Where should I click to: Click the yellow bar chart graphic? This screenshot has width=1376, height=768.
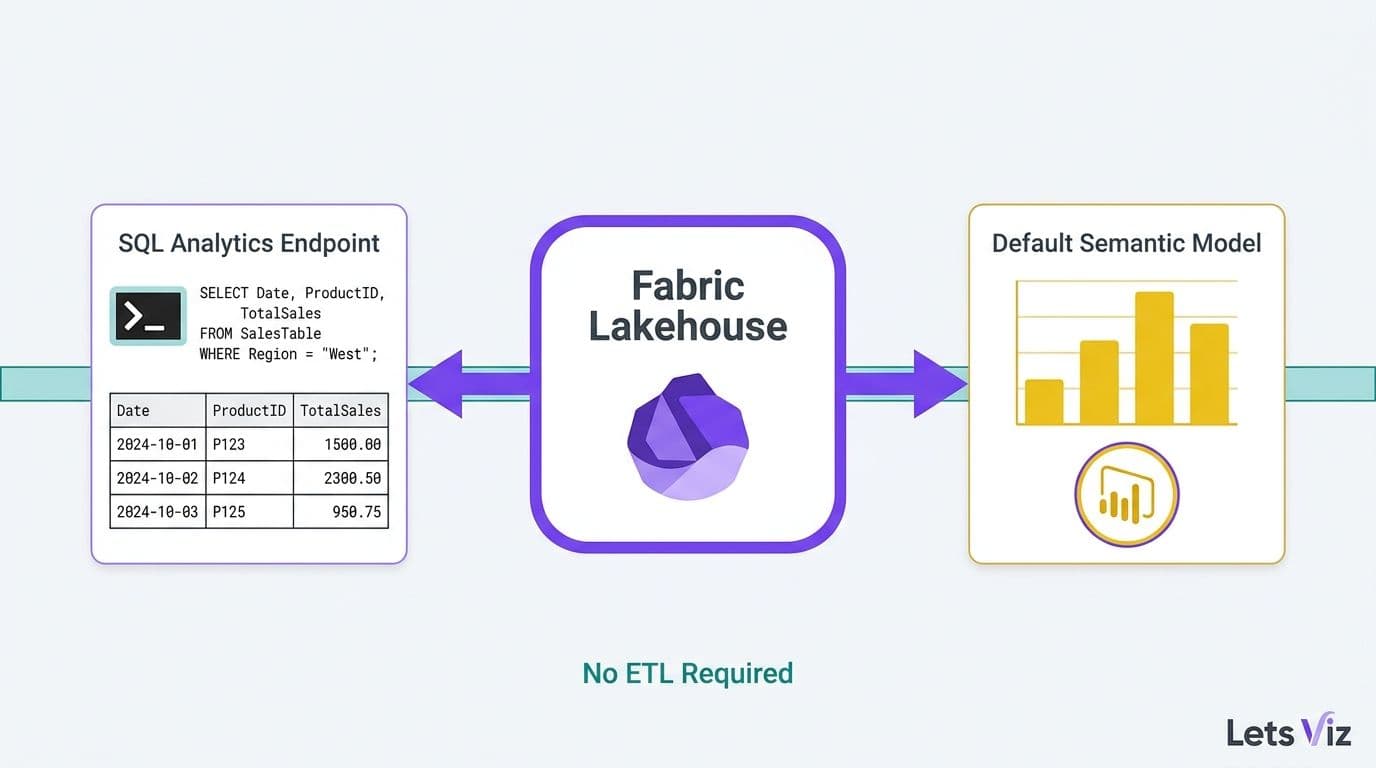click(1126, 353)
